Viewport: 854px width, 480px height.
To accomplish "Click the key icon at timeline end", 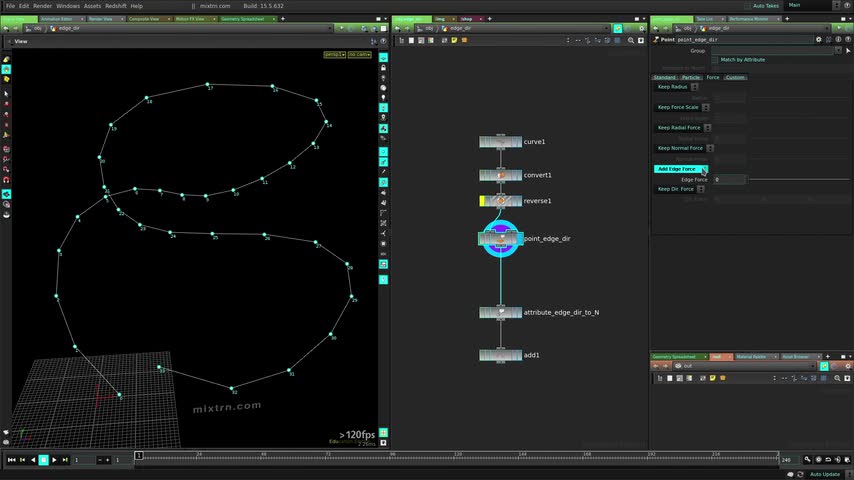I will click(807, 460).
